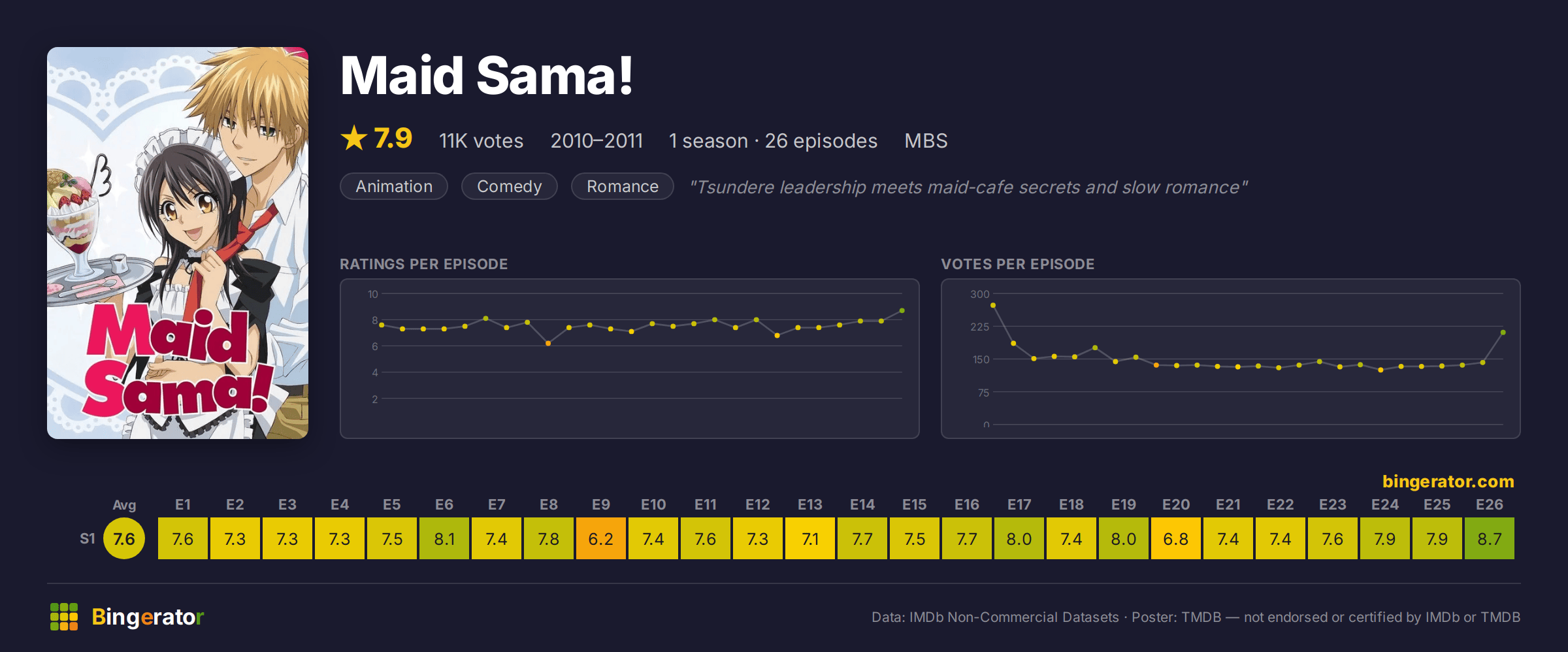Click the E6 rating cell 8.1

[x=444, y=538]
